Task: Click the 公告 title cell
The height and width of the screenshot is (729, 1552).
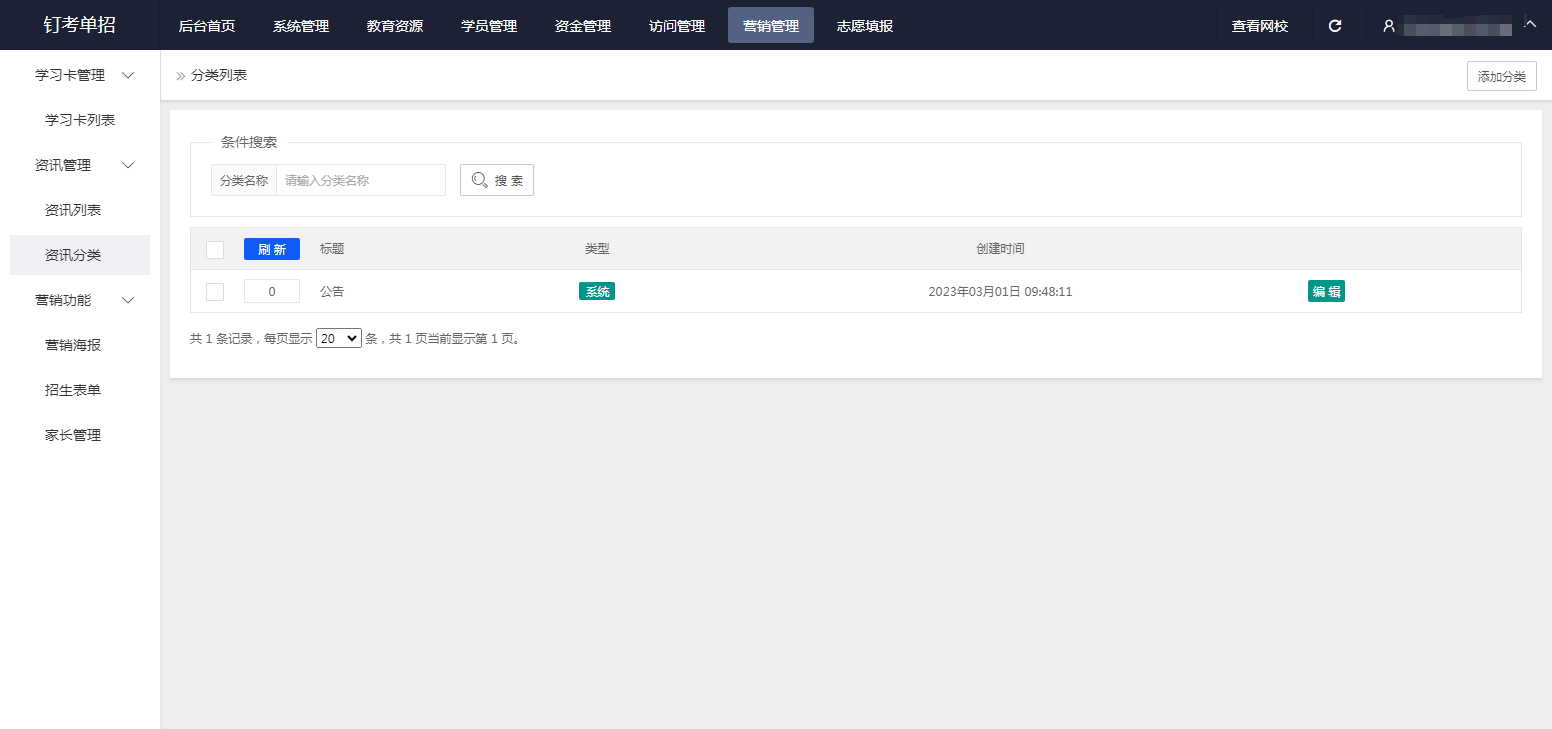Action: (332, 292)
